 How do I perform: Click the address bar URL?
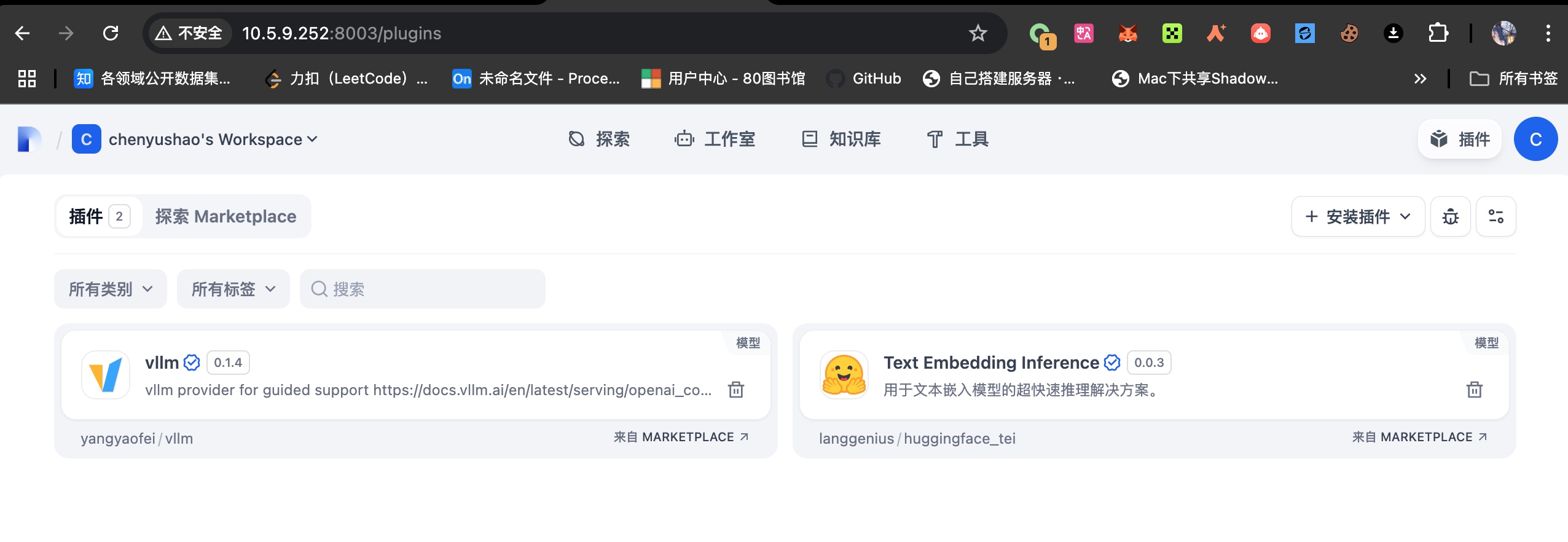click(342, 33)
